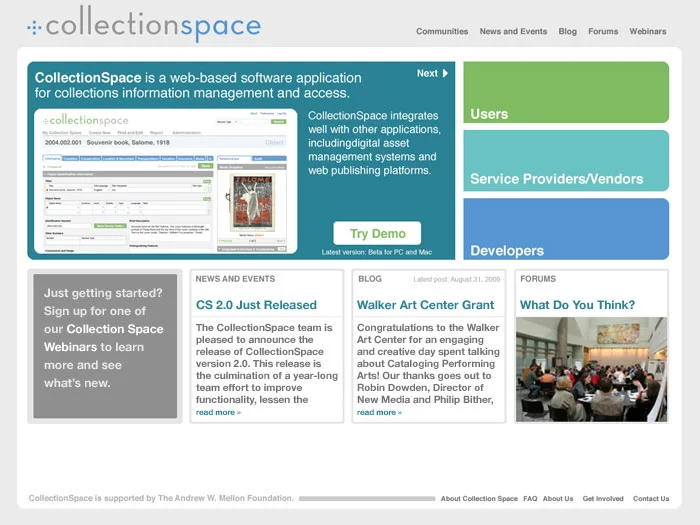
Task: Open the Communities menu item
Action: [x=442, y=31]
